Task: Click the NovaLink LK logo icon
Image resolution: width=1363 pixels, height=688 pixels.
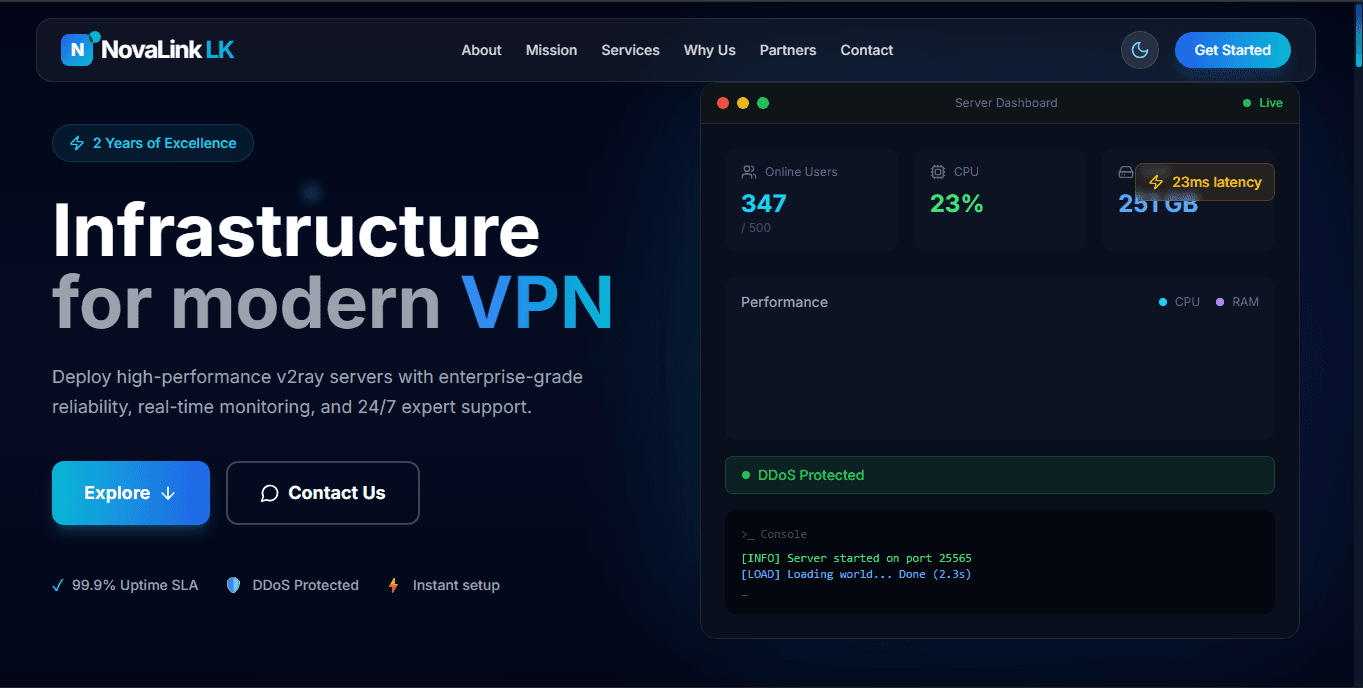Action: (x=78, y=50)
